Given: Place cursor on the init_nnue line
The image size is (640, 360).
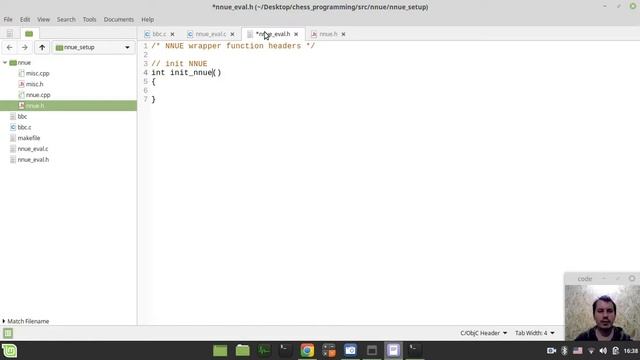Looking at the screenshot, I should click(x=186, y=73).
